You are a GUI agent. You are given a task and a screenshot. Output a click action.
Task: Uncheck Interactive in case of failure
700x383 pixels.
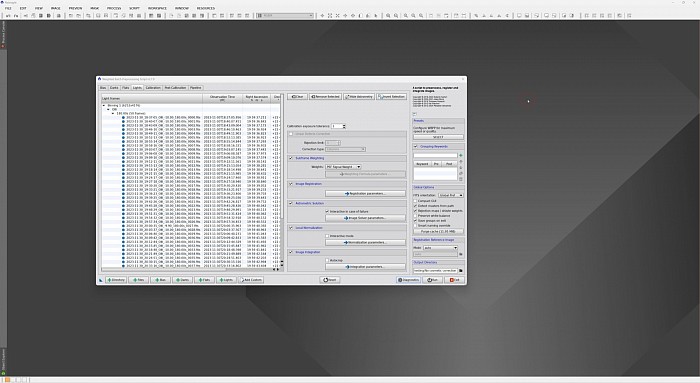click(x=327, y=211)
